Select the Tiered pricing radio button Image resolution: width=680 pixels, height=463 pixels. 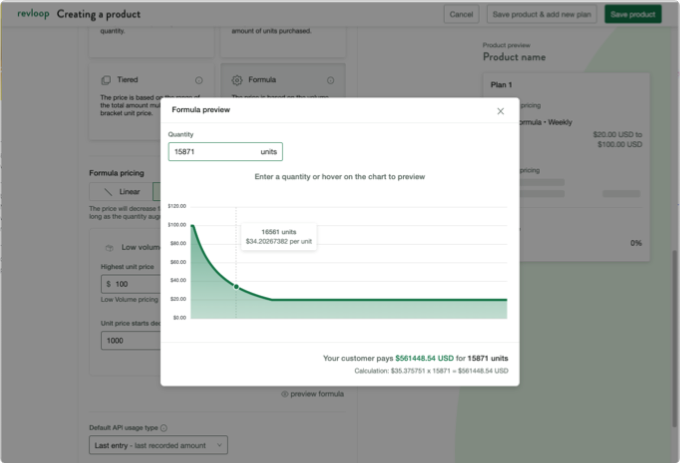tap(198, 80)
